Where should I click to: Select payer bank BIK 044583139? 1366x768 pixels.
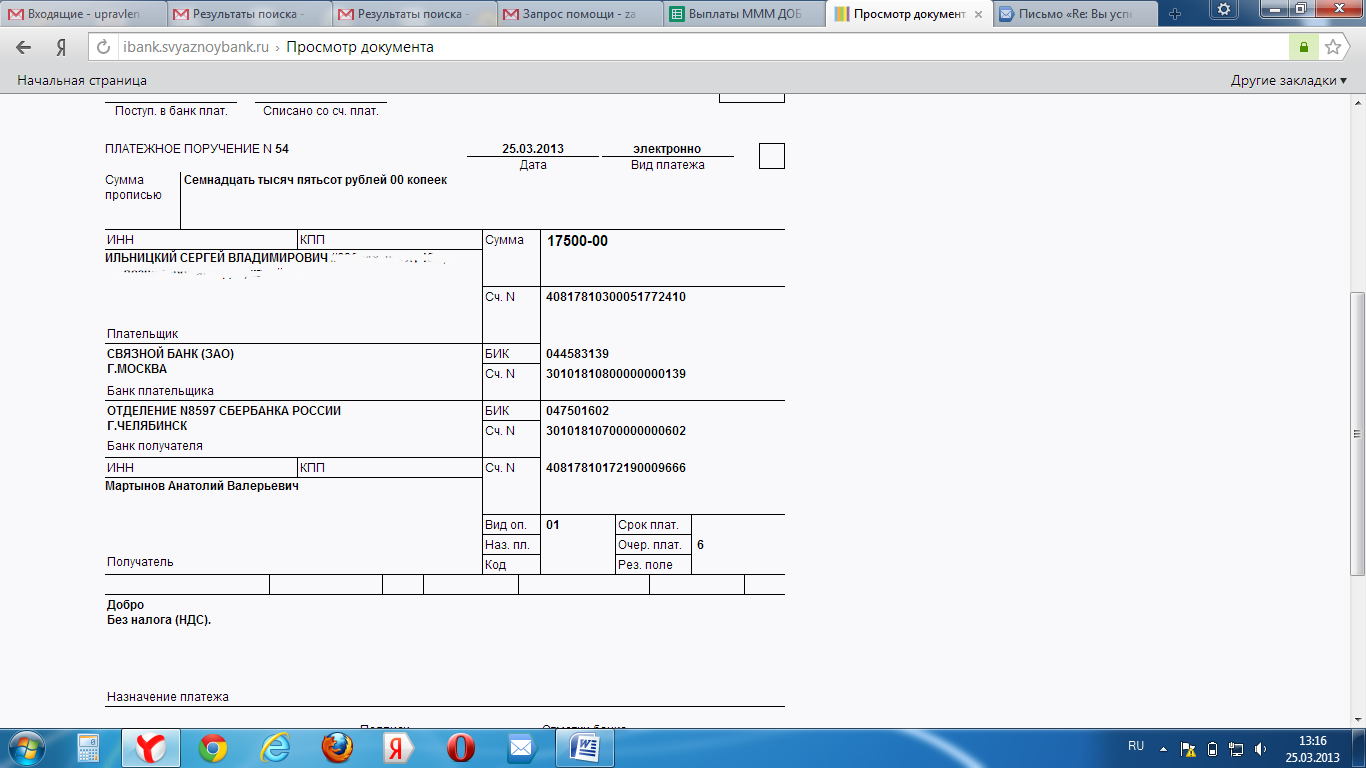pos(577,354)
